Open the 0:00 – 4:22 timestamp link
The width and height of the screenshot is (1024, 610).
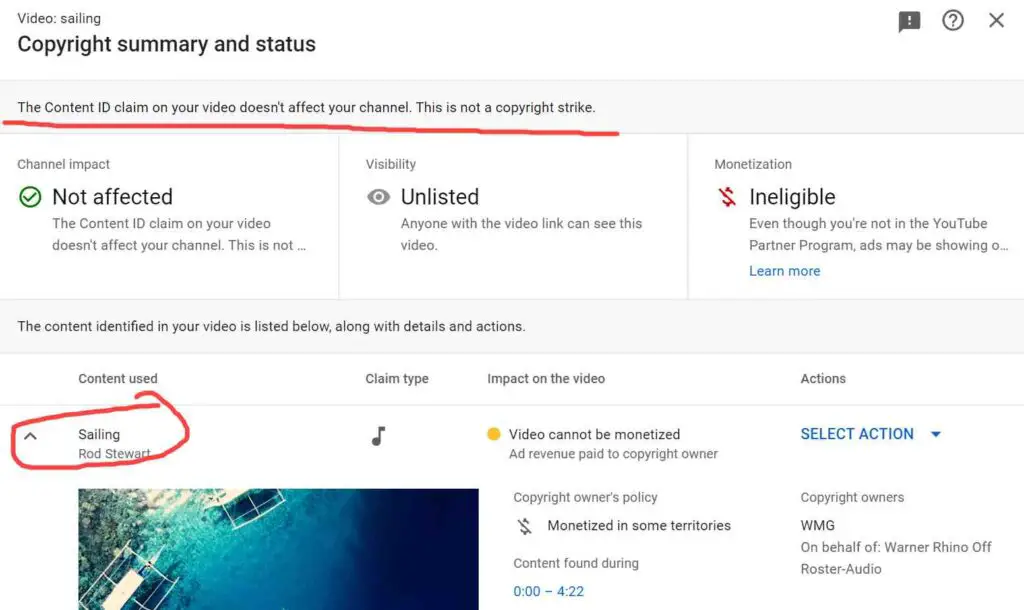[x=549, y=592]
